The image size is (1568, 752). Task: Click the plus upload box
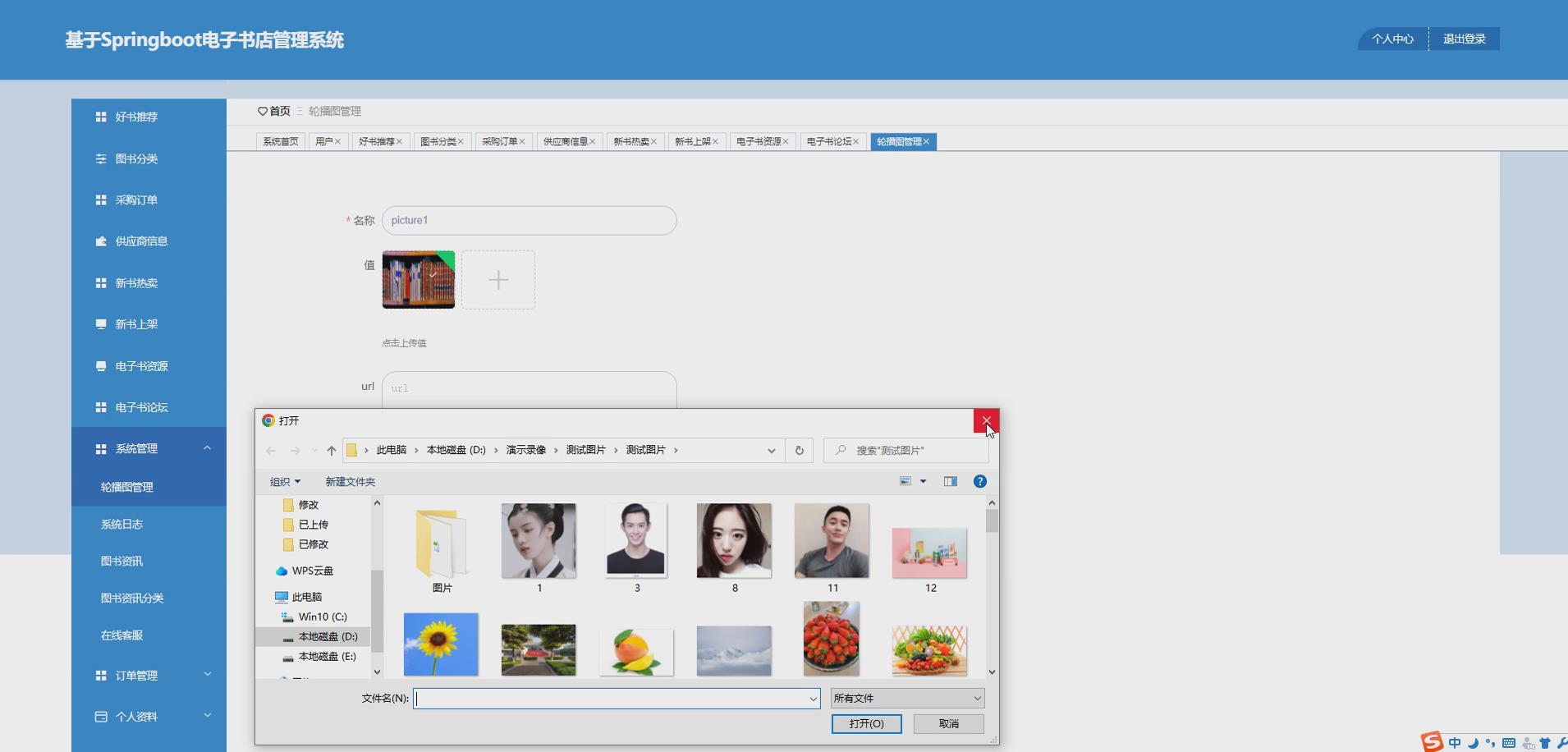[x=498, y=280]
